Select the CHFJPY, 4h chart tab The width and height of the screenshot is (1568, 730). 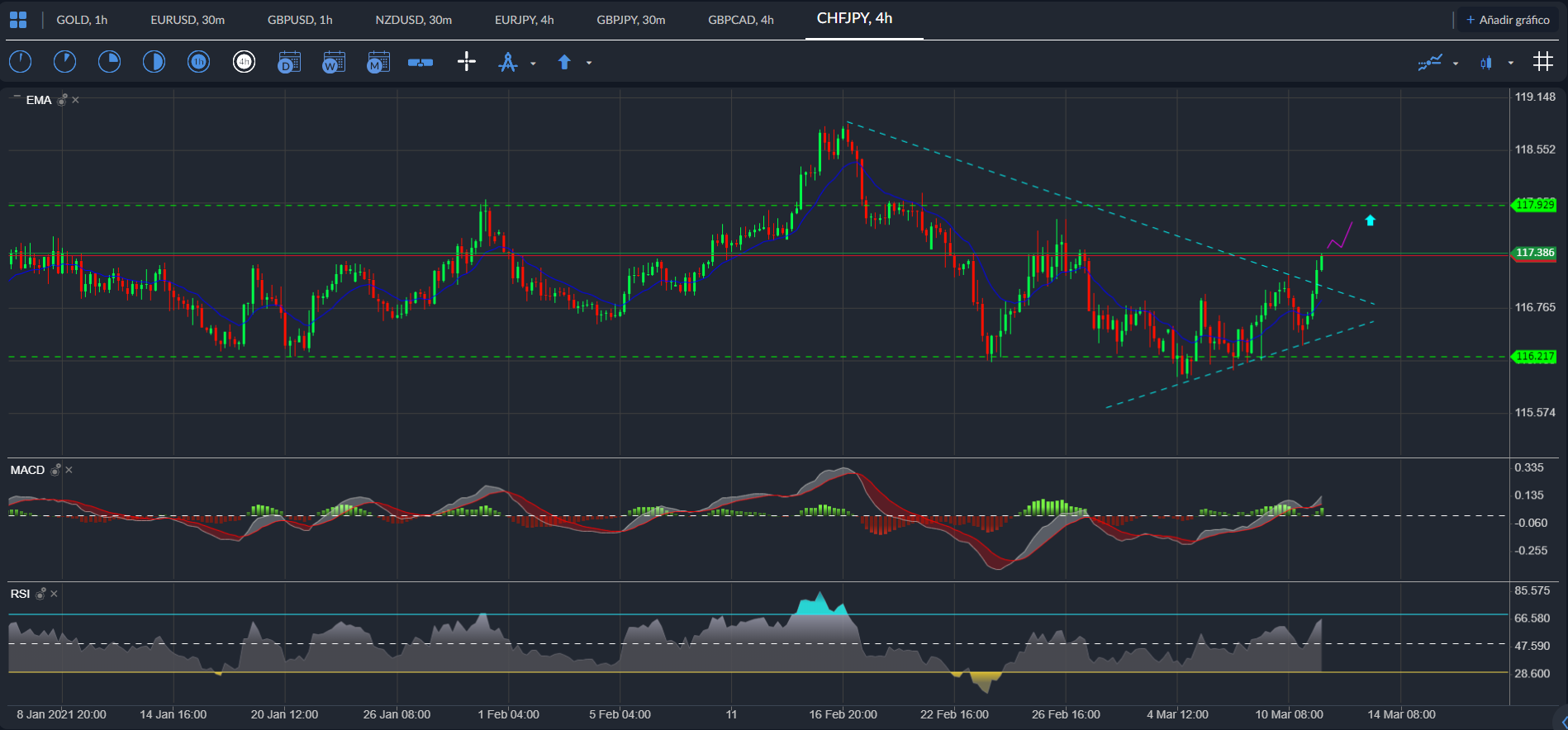click(855, 18)
